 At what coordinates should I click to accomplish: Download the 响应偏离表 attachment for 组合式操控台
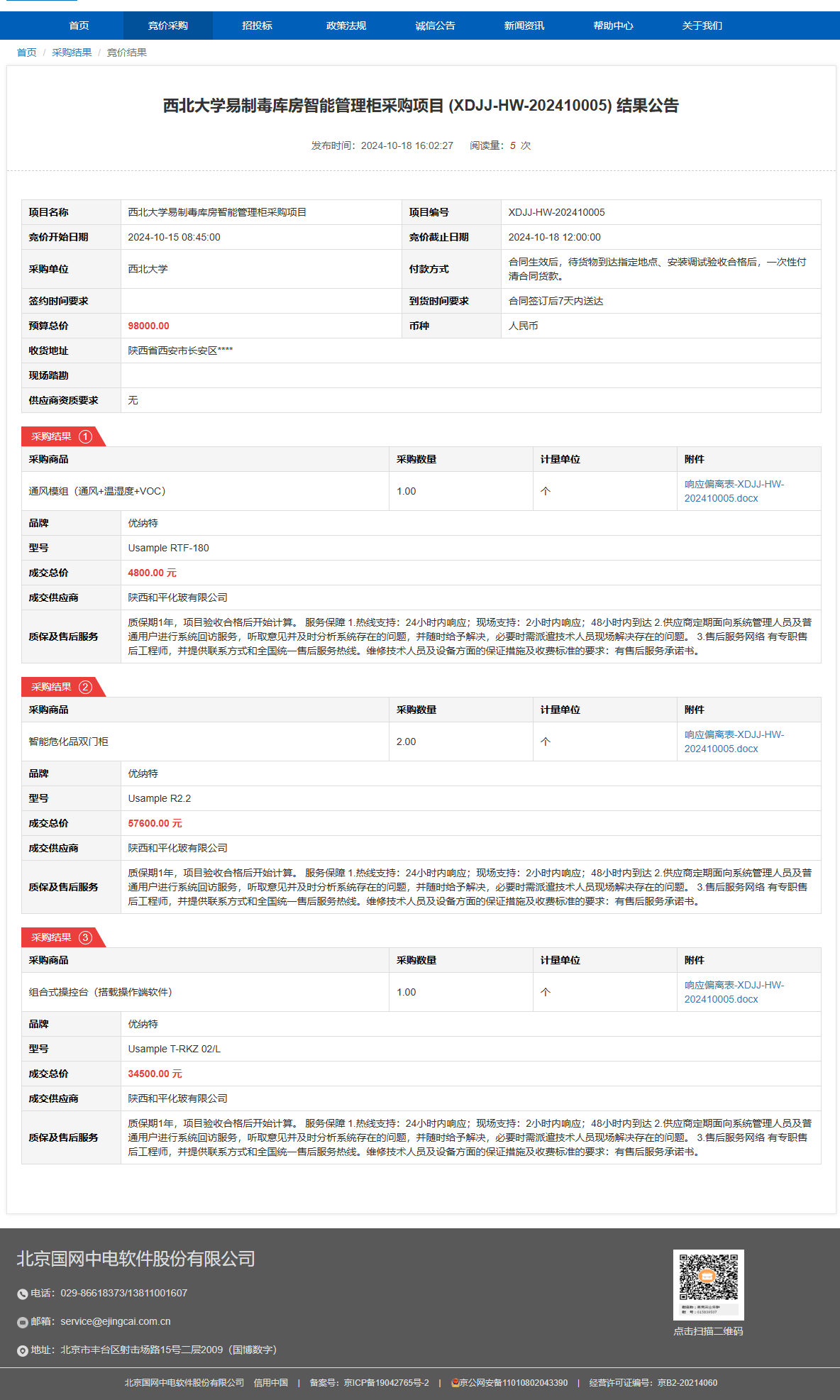[x=734, y=992]
